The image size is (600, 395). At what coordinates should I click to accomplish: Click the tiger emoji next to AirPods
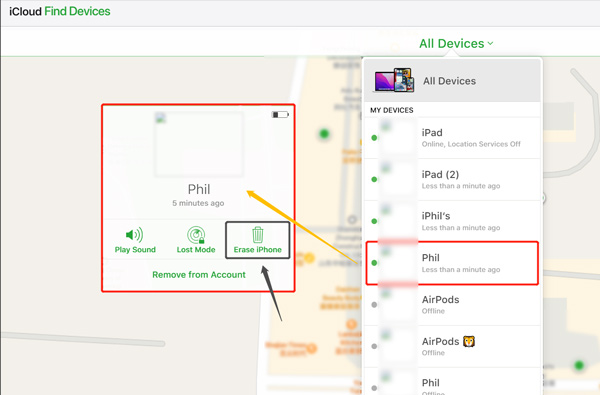point(469,341)
